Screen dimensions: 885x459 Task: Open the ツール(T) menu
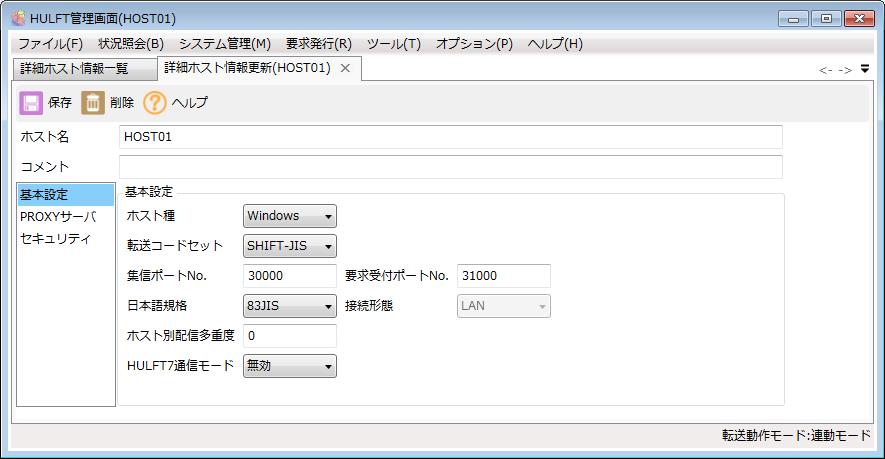[394, 44]
